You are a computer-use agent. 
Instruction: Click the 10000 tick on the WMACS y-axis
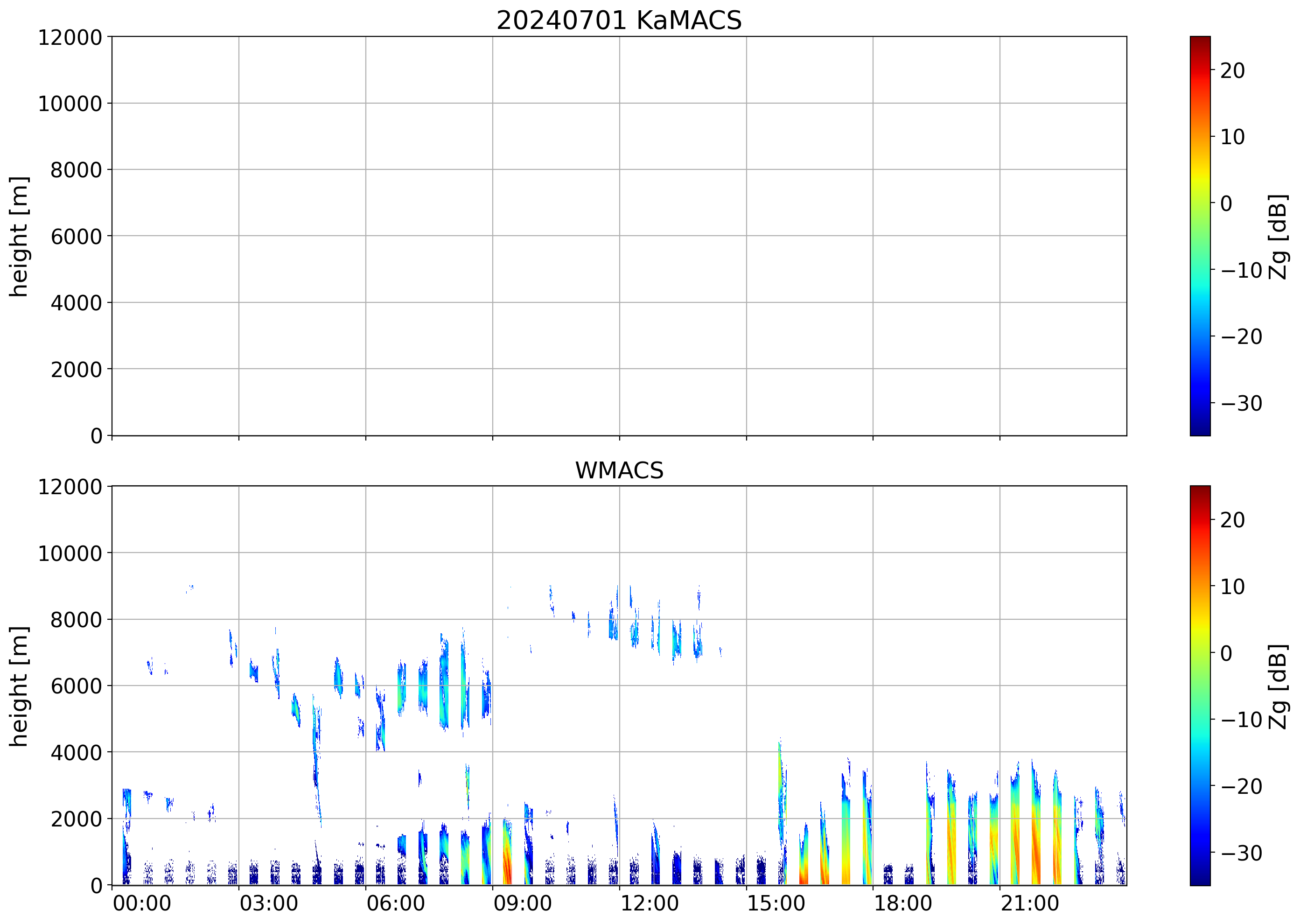70,553
